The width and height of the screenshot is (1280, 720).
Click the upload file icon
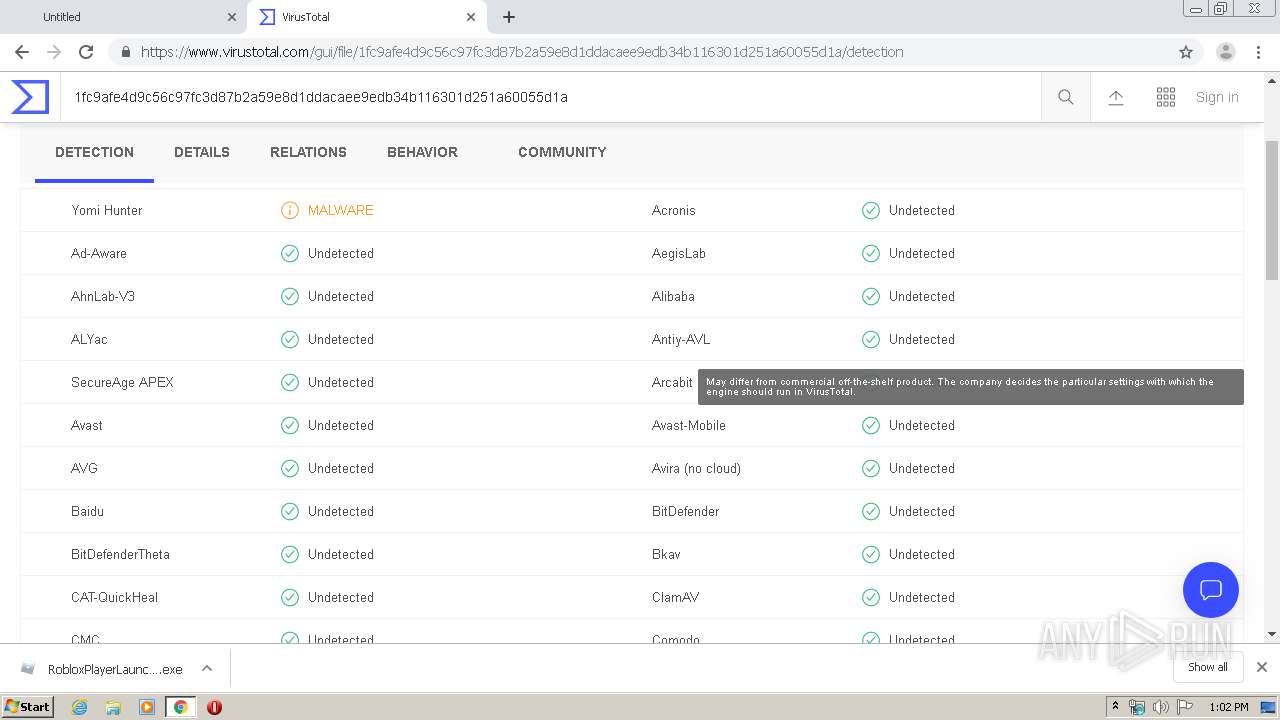click(1116, 97)
